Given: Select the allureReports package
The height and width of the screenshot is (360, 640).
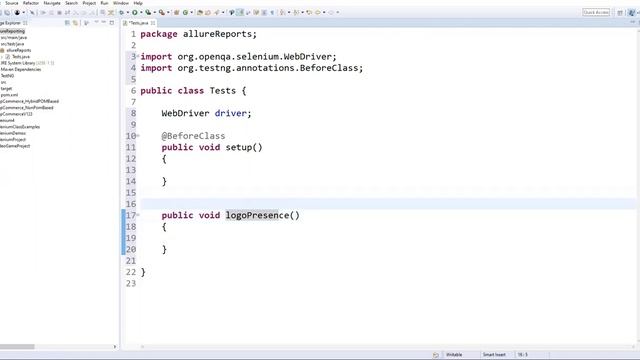Looking at the screenshot, I should (18, 50).
